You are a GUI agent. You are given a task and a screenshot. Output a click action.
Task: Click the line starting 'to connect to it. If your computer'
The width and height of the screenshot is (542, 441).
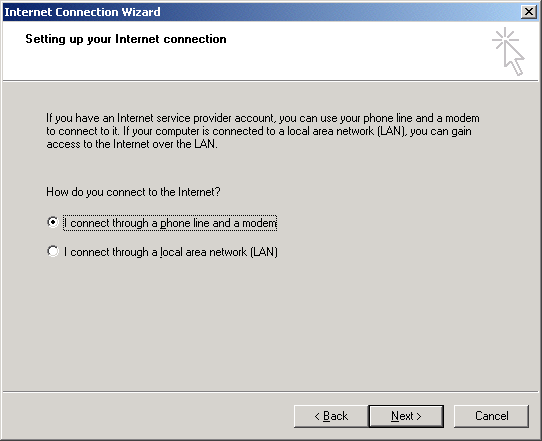(x=259, y=131)
